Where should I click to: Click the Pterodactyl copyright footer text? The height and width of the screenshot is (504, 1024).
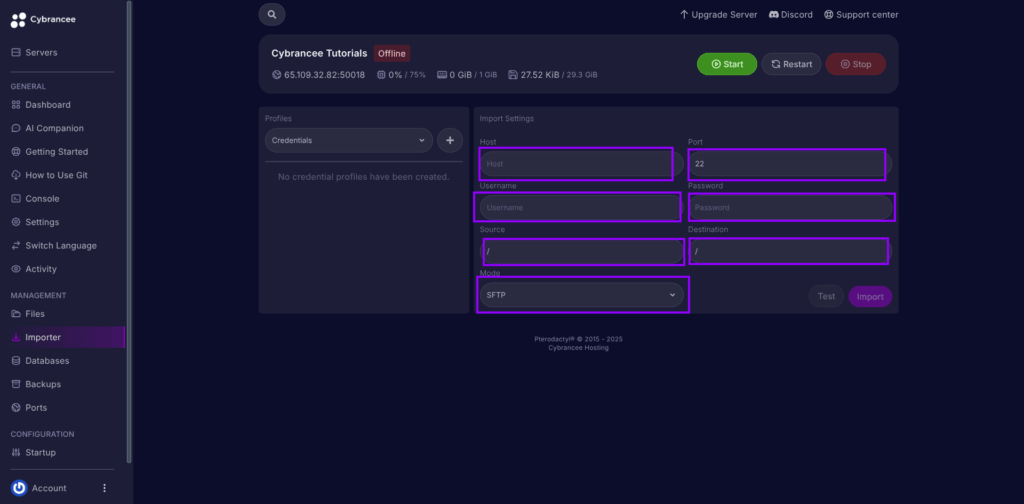578,339
